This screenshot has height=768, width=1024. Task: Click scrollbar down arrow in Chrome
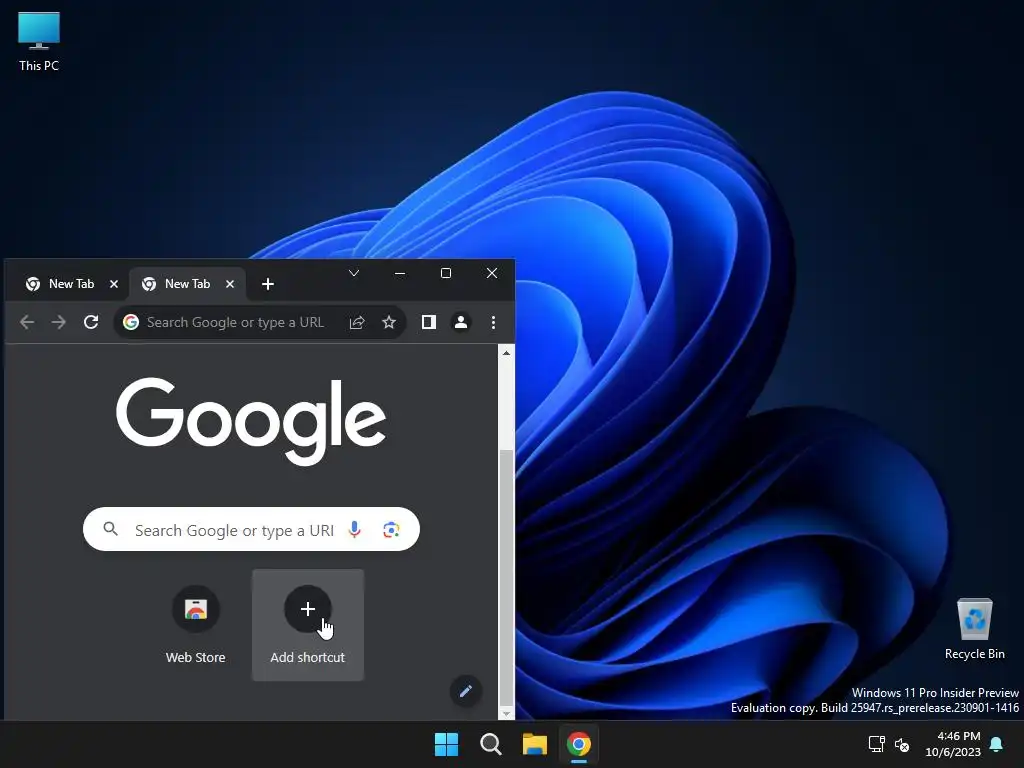[506, 713]
